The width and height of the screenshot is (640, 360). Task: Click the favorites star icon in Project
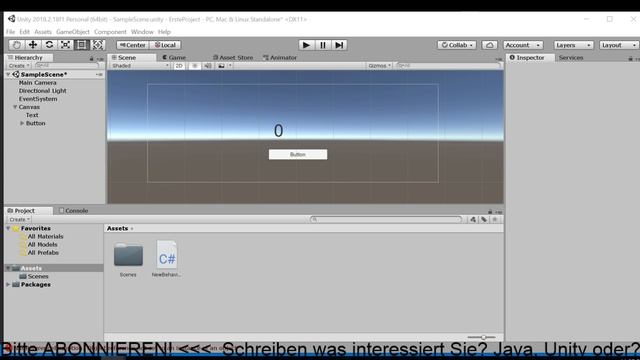495,220
